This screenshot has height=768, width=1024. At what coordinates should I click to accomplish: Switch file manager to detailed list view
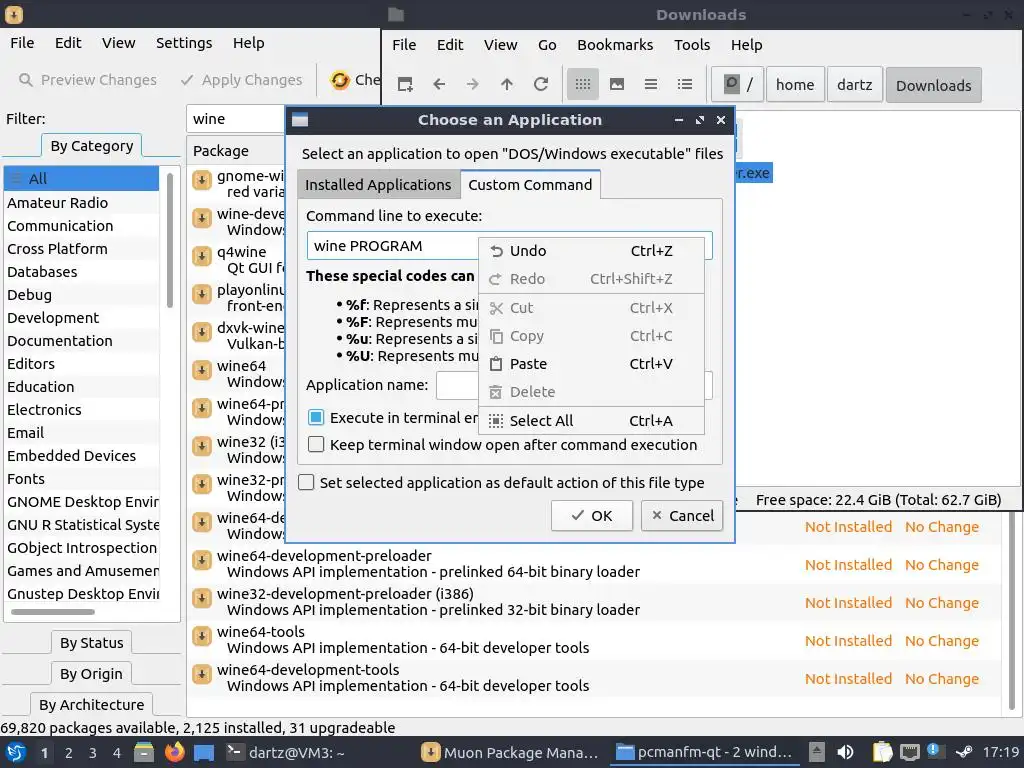pos(684,84)
